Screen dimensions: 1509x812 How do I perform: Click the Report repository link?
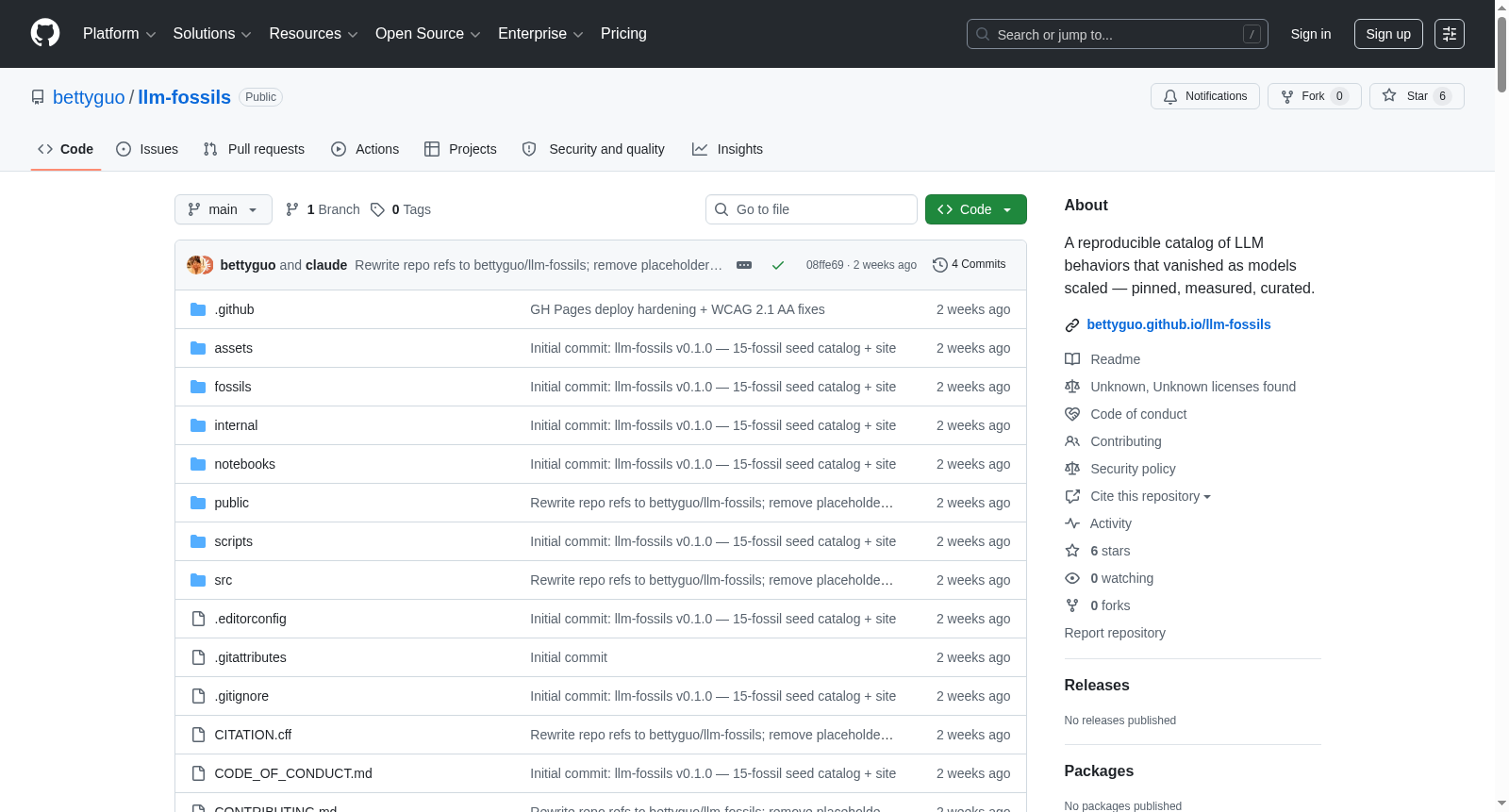(x=1115, y=633)
